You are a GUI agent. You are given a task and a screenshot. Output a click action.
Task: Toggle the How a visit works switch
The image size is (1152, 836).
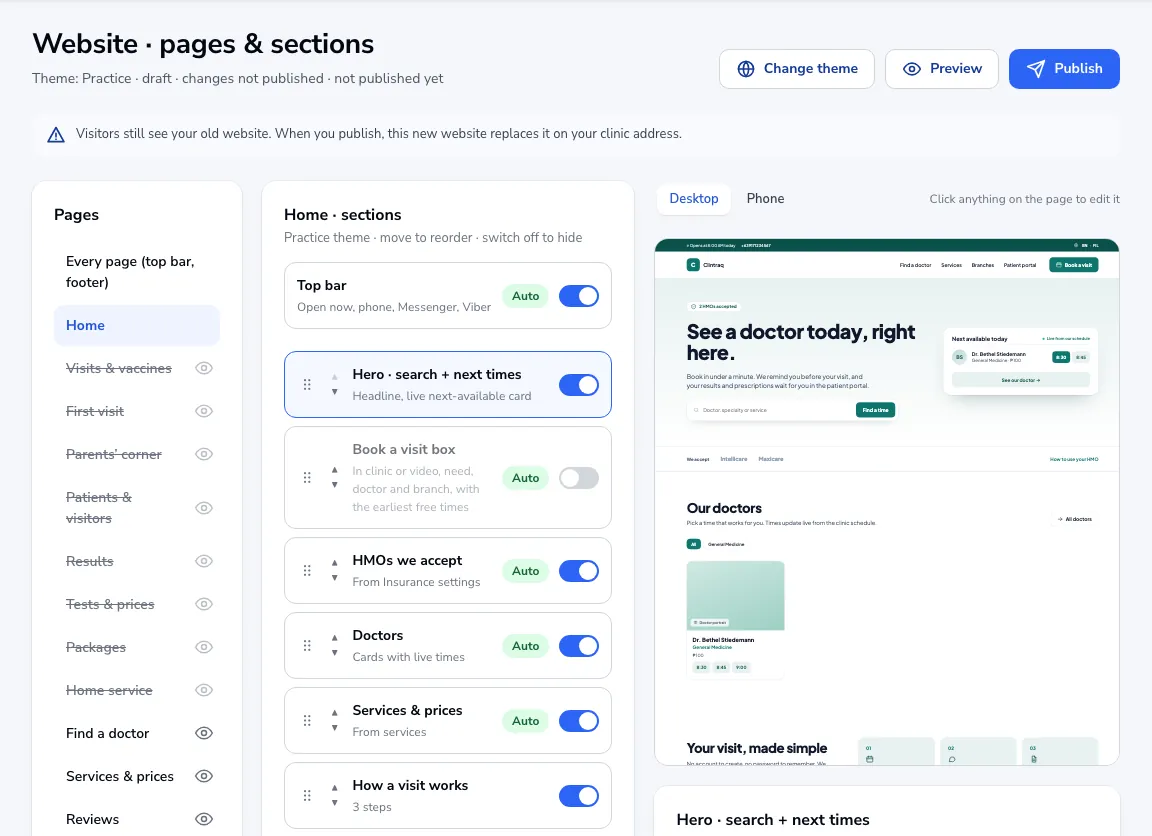coord(579,796)
